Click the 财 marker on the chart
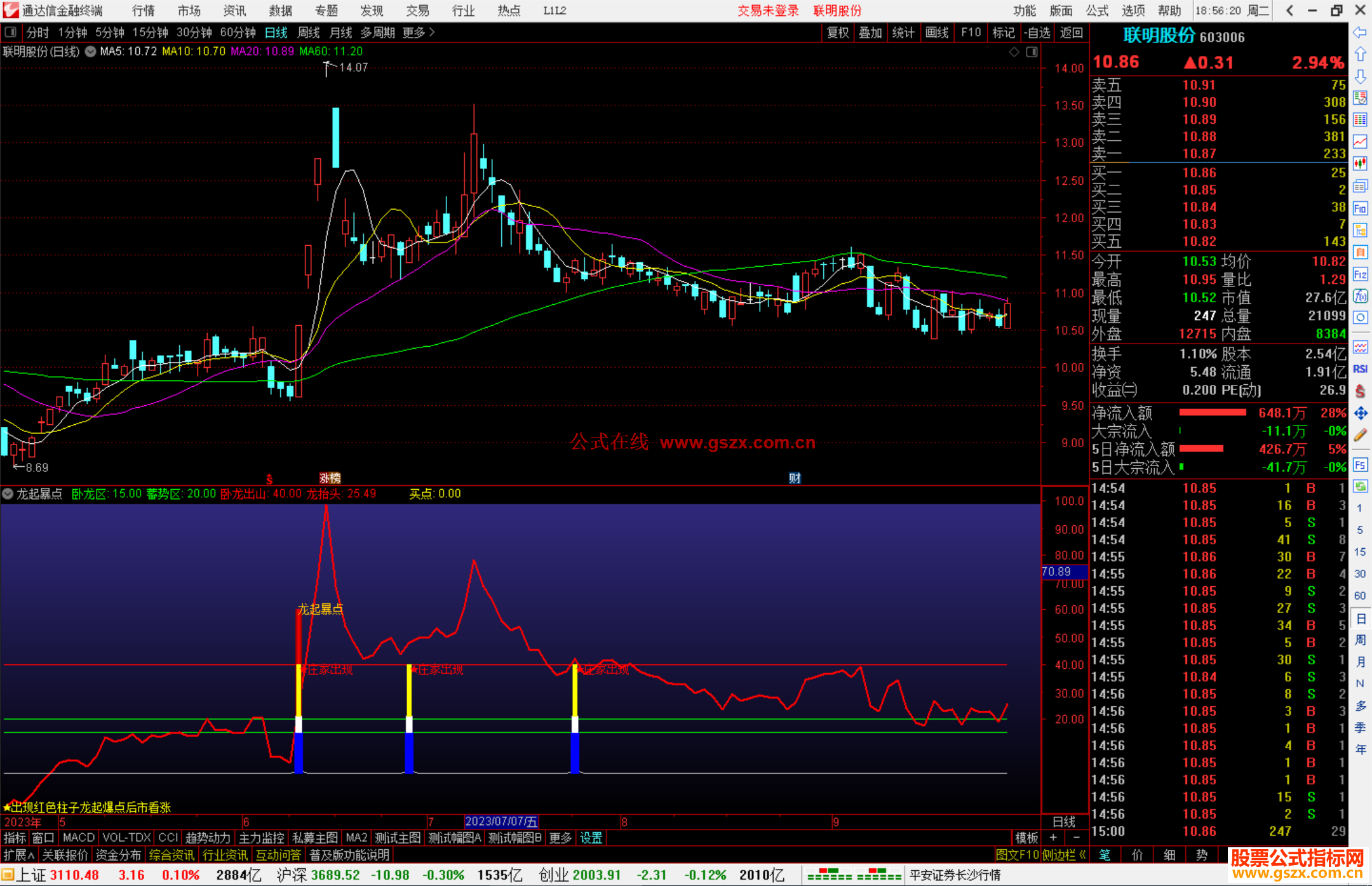 [795, 478]
